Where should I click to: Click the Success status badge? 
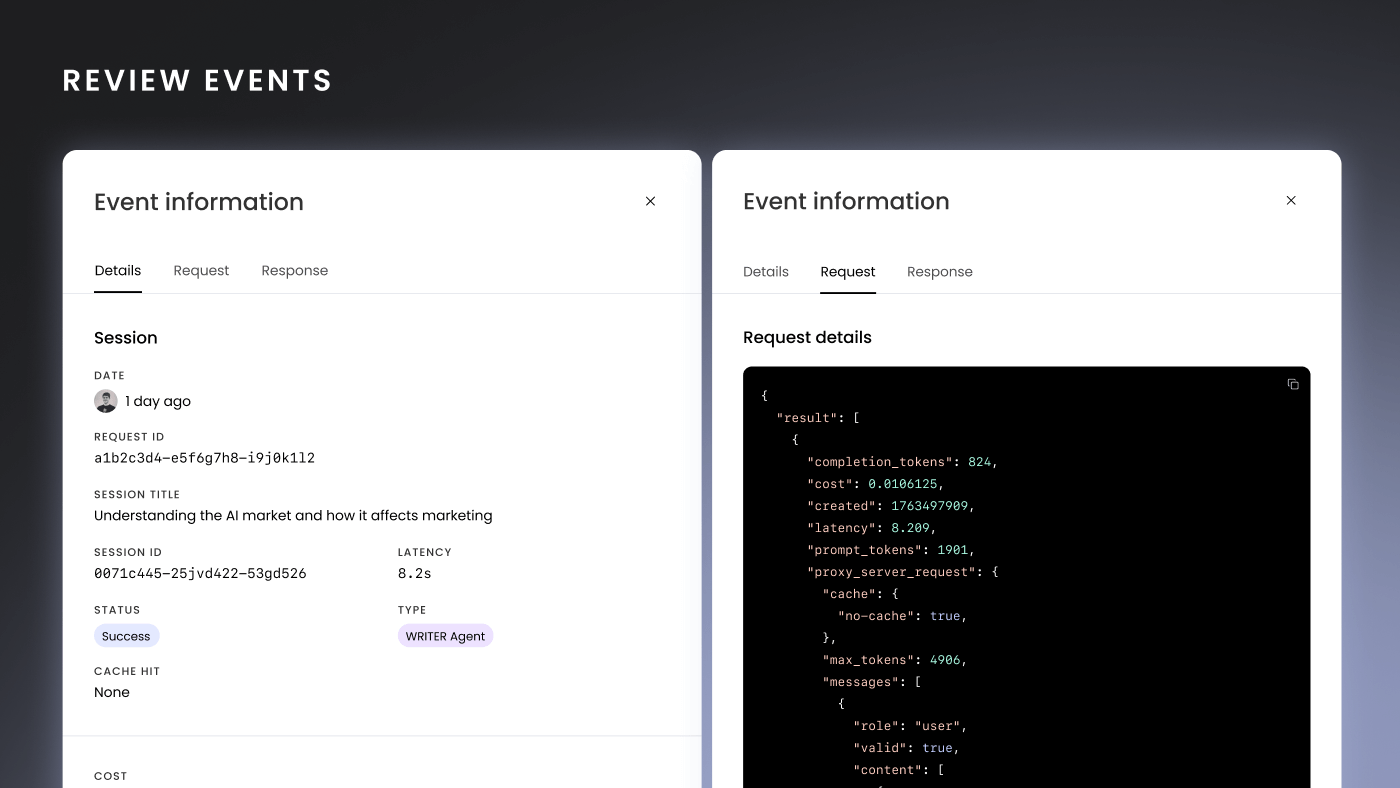126,636
